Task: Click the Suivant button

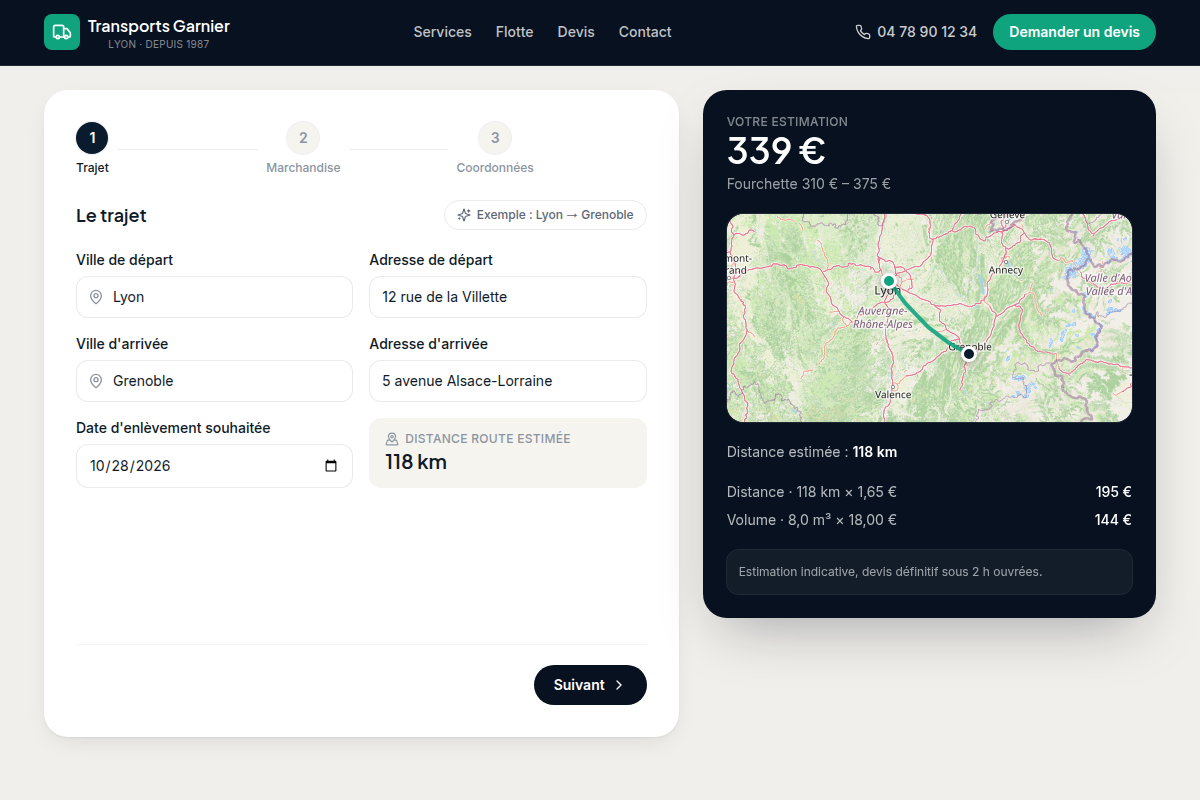Action: pyautogui.click(x=590, y=685)
